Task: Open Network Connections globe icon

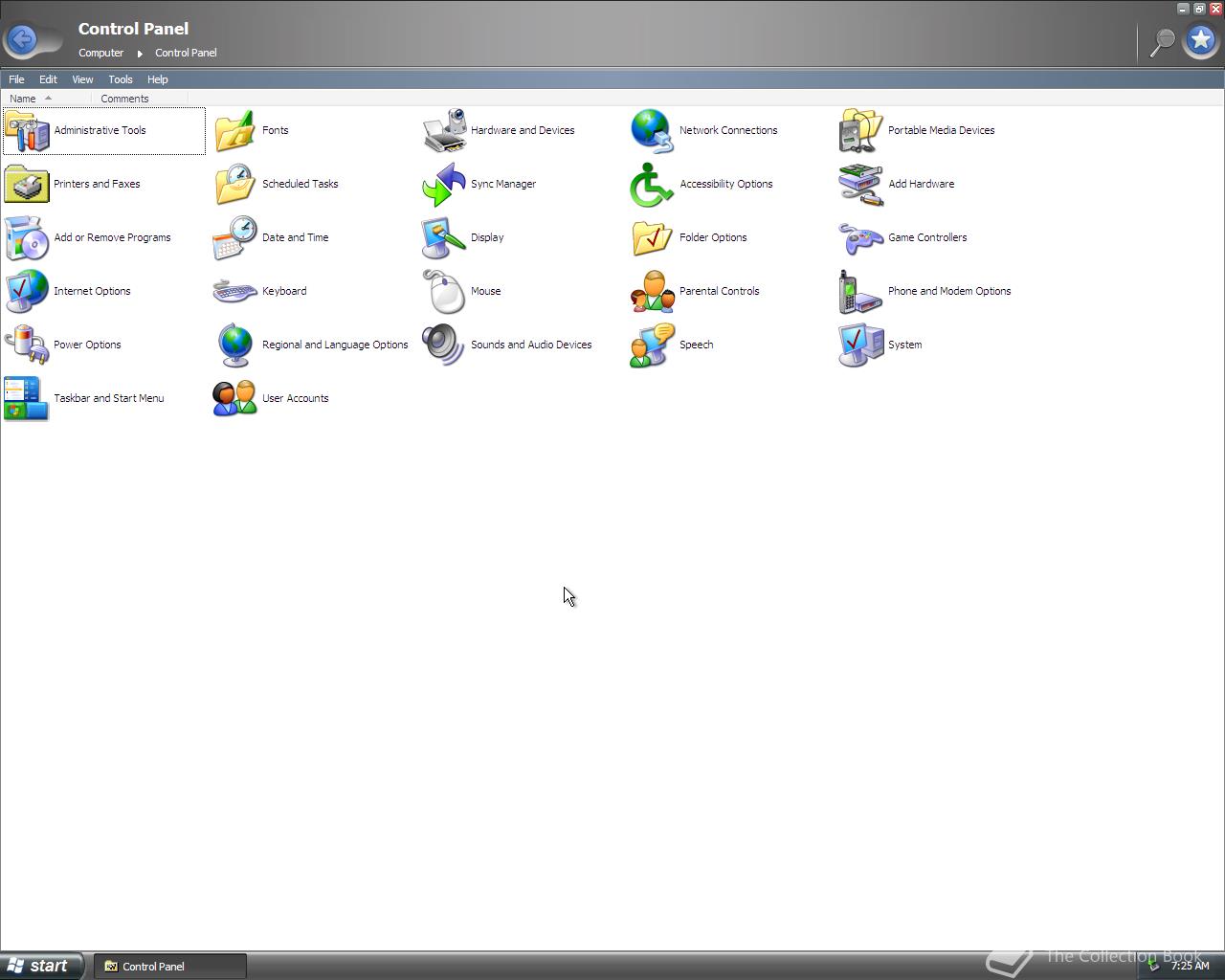Action: click(x=653, y=130)
